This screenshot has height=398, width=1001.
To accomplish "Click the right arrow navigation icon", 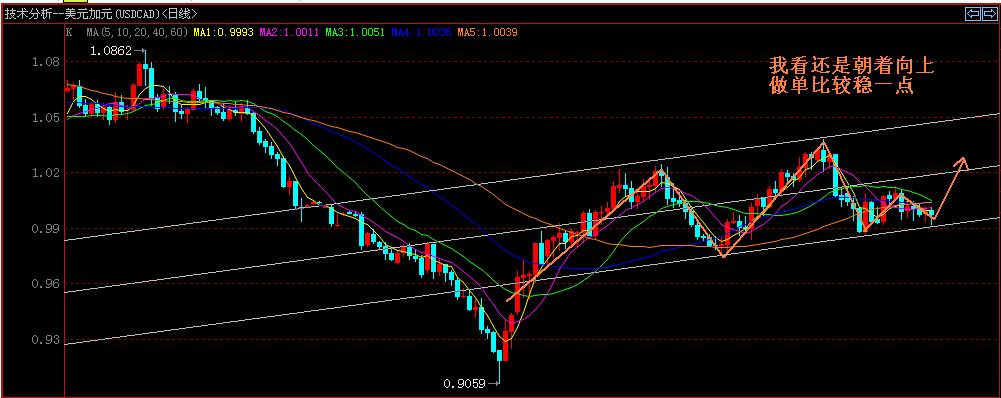I will [x=989, y=13].
